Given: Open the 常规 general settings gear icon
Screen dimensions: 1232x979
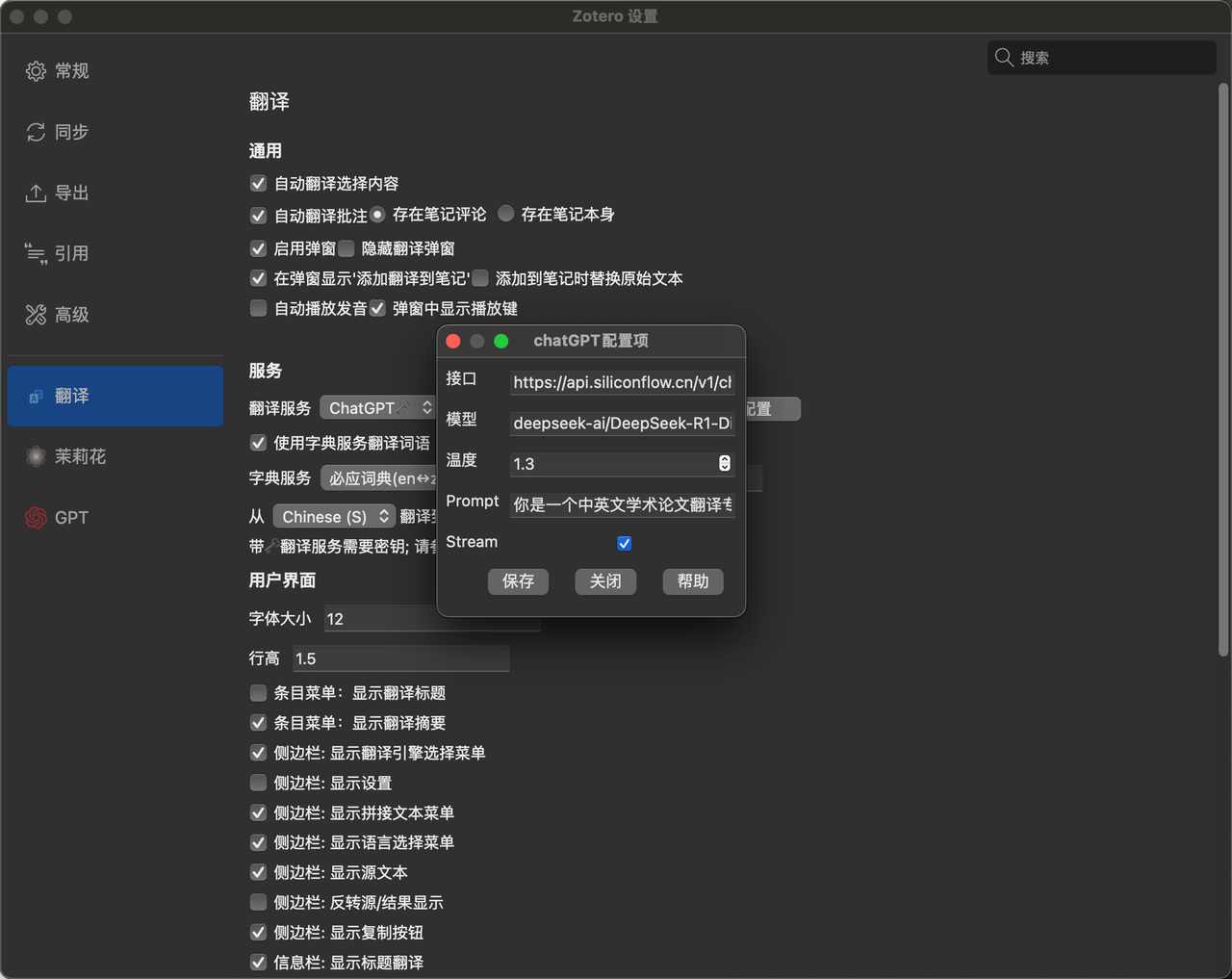Looking at the screenshot, I should [x=36, y=71].
